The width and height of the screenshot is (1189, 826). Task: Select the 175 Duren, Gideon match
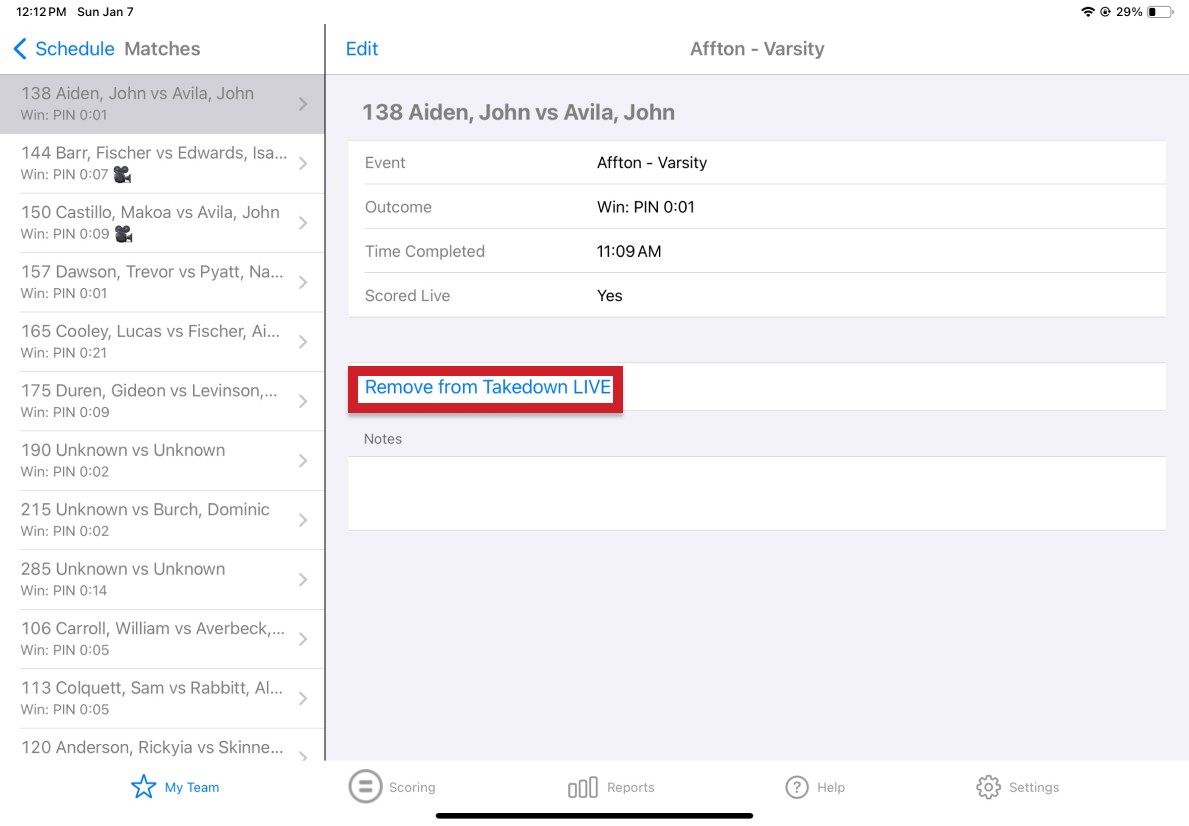click(x=150, y=400)
